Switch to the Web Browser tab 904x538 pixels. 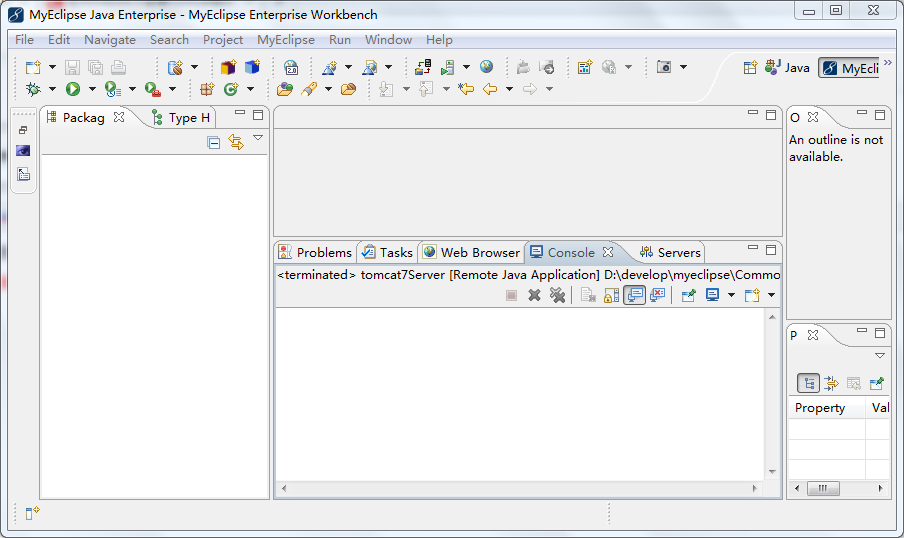[471, 253]
